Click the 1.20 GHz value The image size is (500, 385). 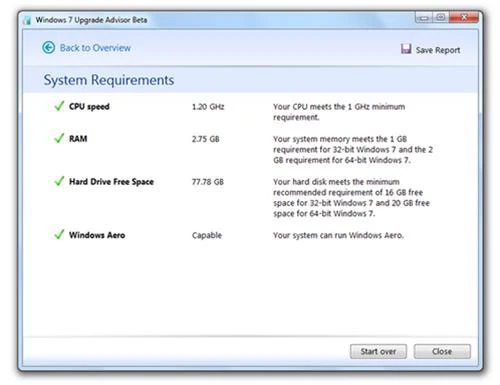click(x=208, y=107)
